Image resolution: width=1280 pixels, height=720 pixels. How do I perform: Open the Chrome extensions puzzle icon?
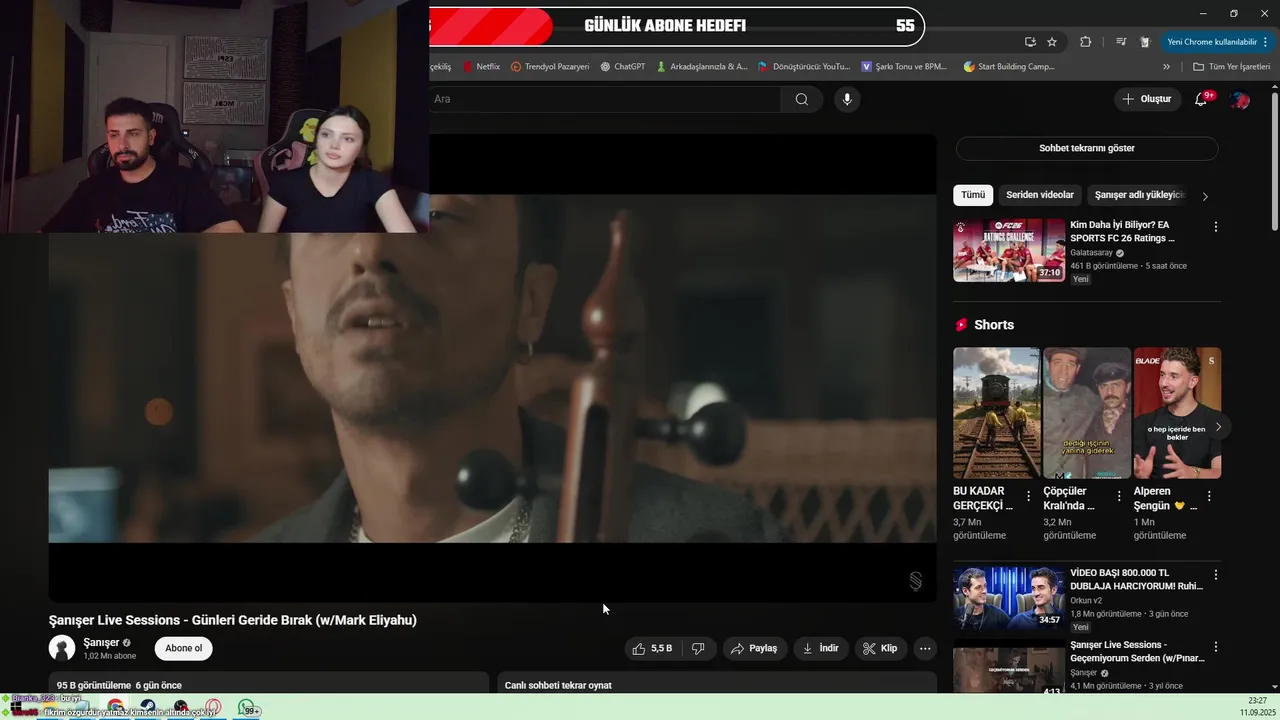[x=1086, y=42]
